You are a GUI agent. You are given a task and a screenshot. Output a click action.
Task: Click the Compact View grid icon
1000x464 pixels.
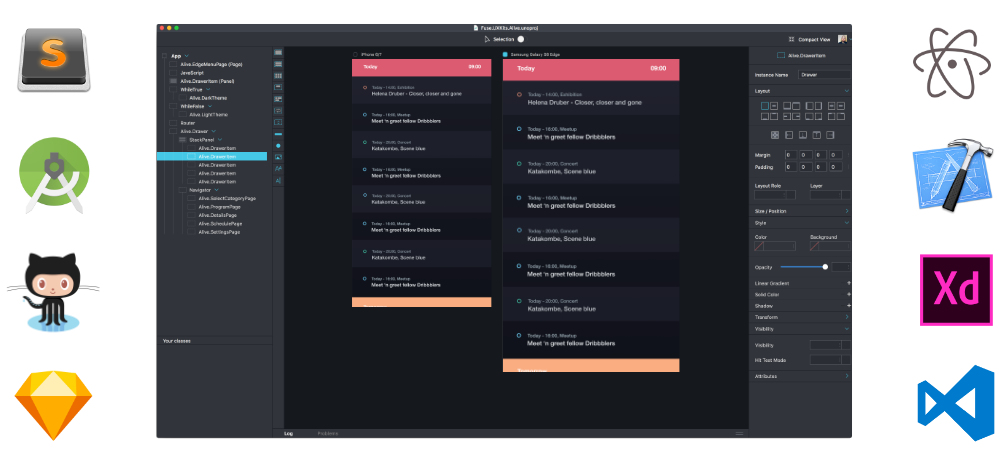coord(791,40)
